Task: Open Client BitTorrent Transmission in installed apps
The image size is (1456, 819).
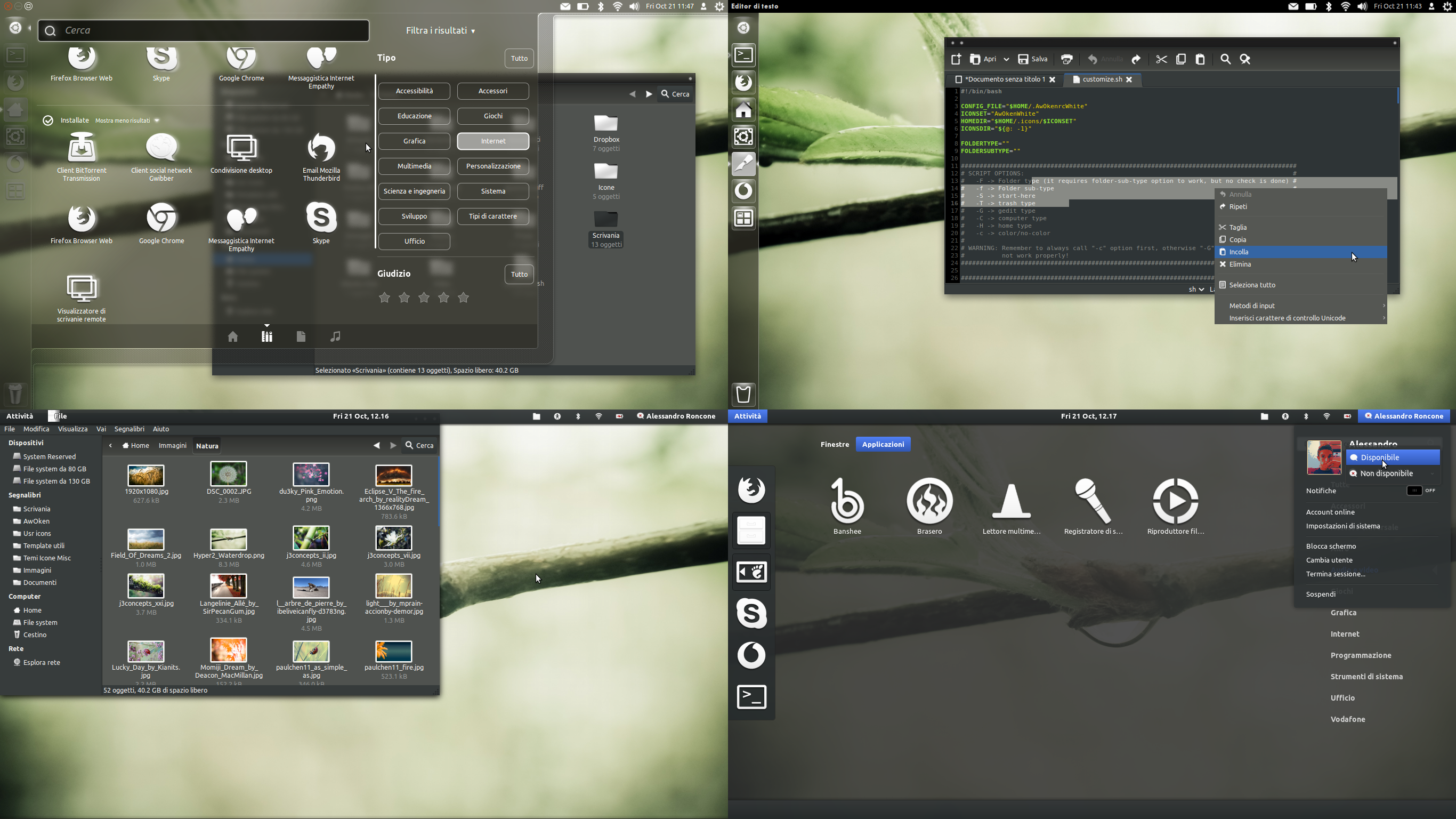Action: point(82,157)
